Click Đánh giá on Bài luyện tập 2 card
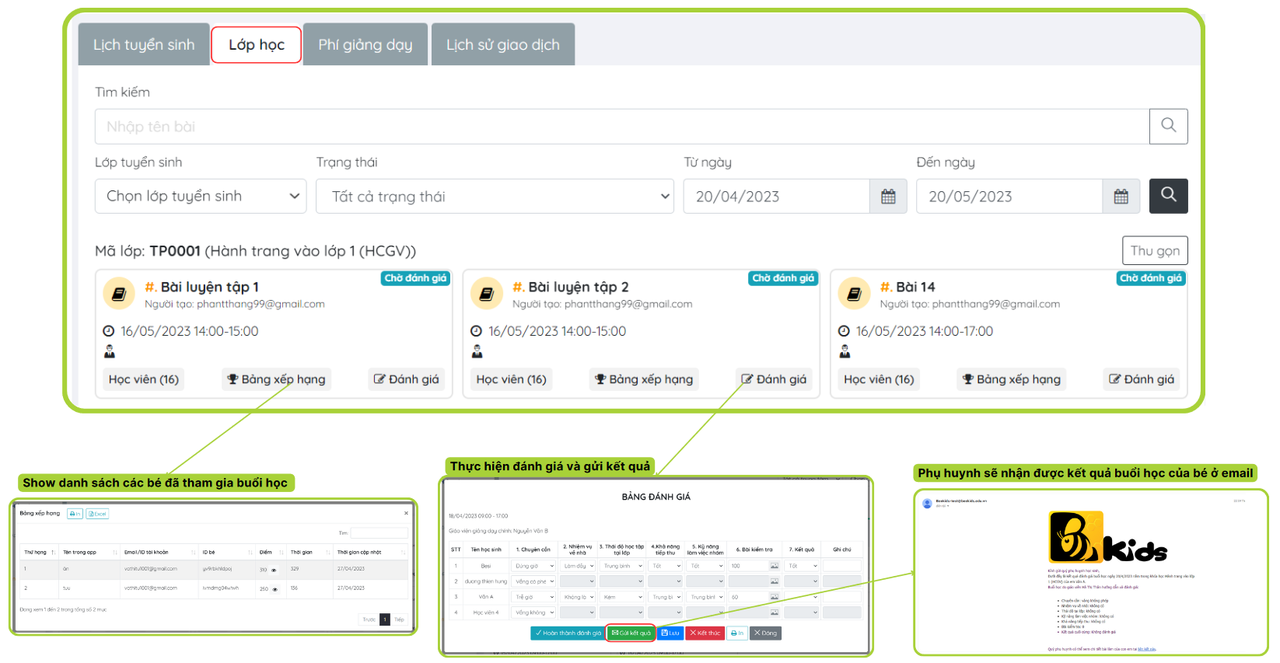The image size is (1280, 663). coord(774,379)
